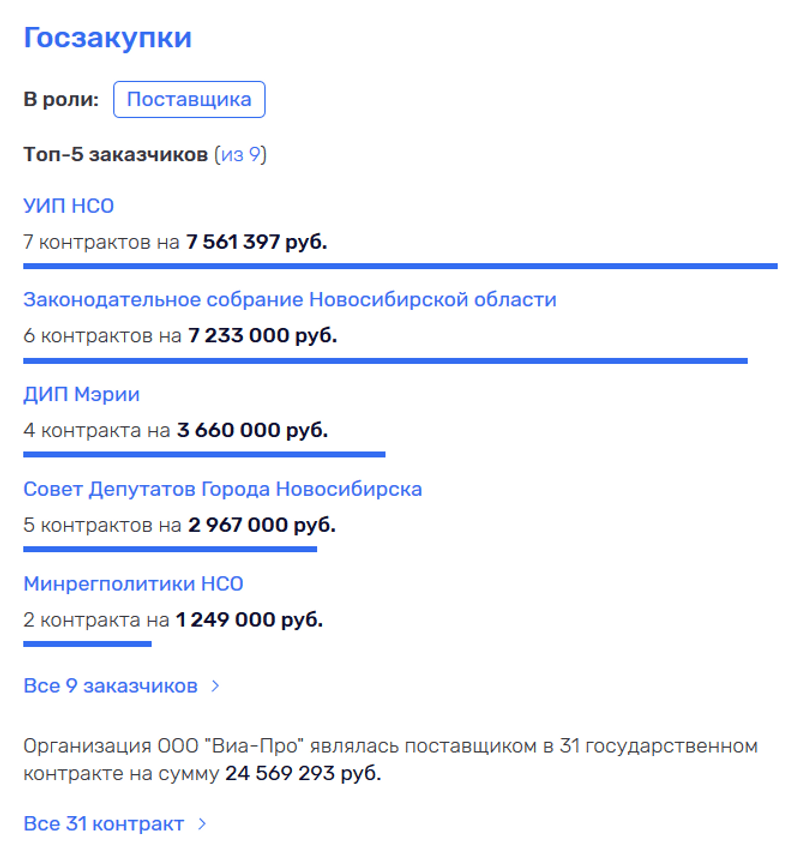Screen dimensions: 800x860
Task: Show all customers via Все 9 заказчиков
Action: point(110,686)
